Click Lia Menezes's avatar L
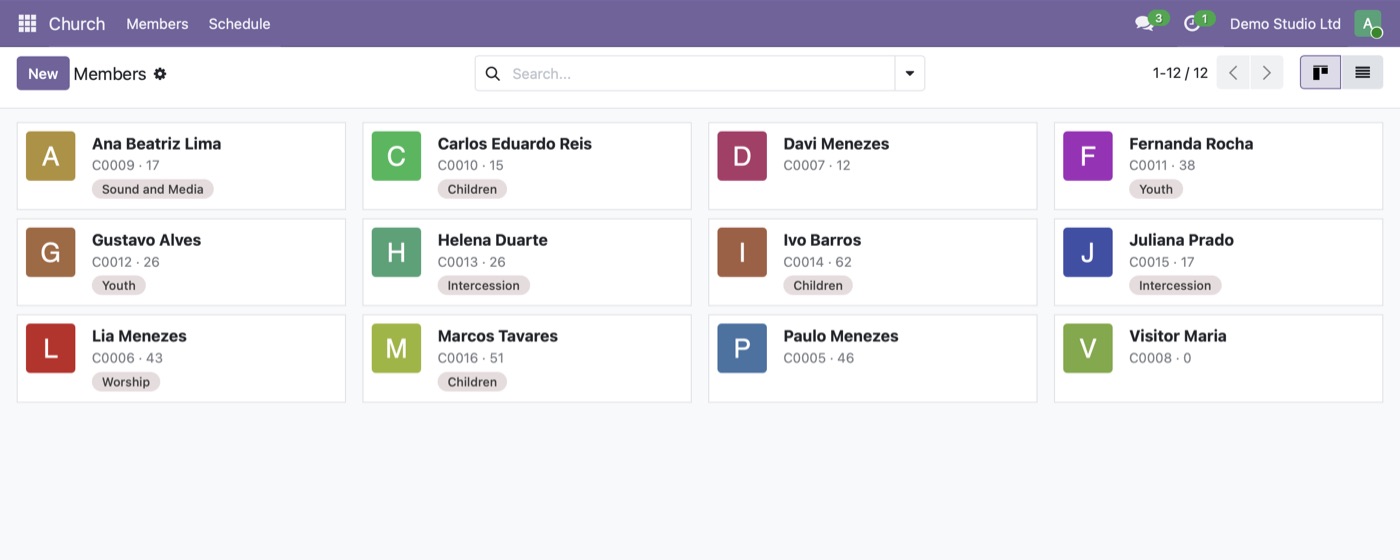The height and width of the screenshot is (560, 1400). point(51,348)
